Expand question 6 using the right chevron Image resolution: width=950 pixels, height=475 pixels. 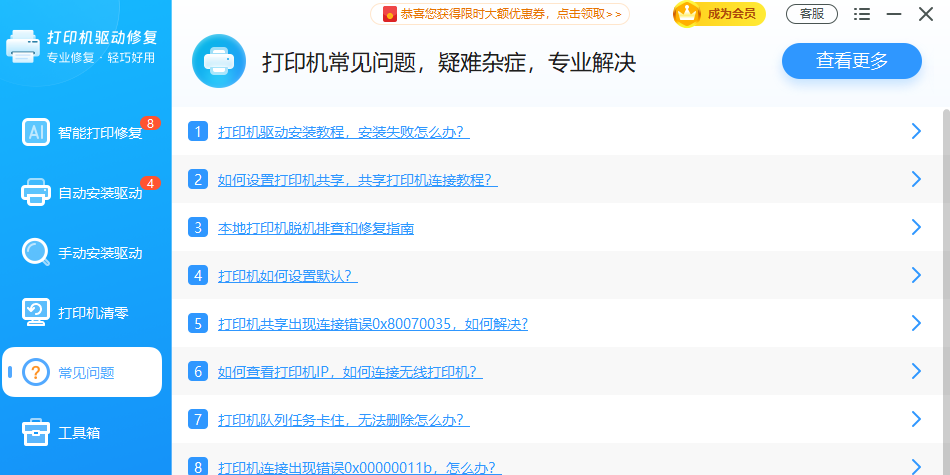(x=915, y=371)
